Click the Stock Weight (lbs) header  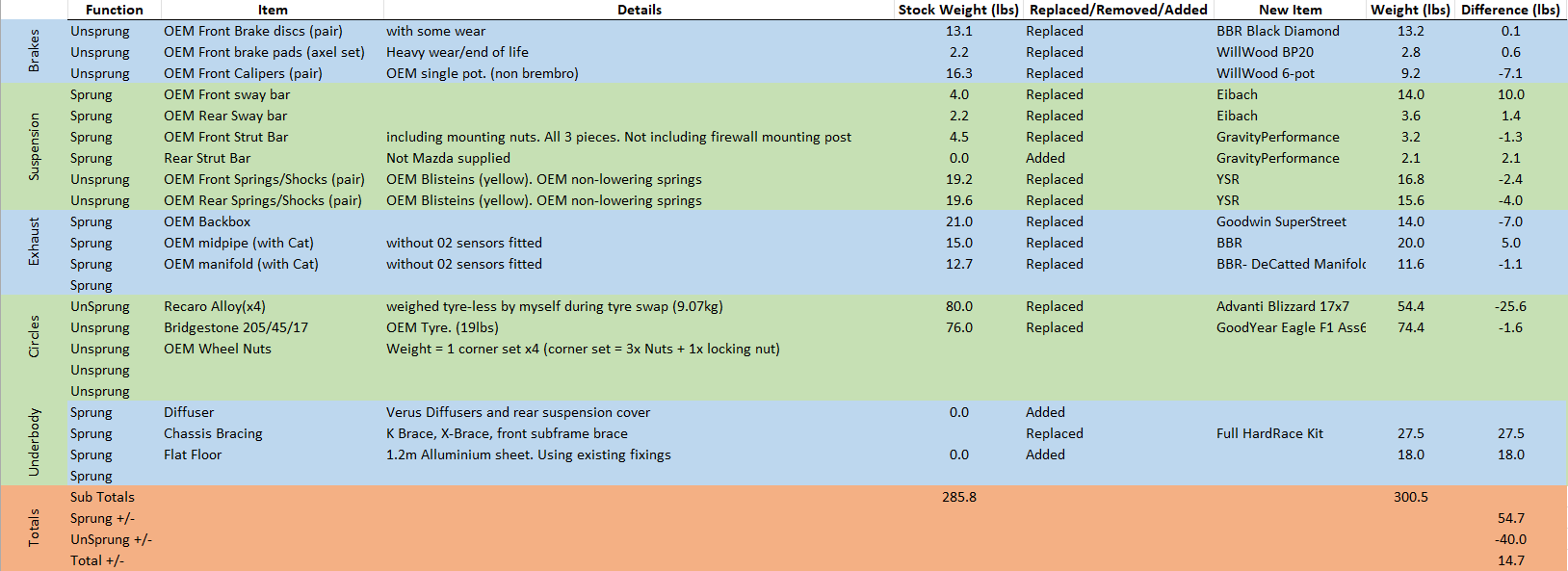pyautogui.click(x=957, y=10)
